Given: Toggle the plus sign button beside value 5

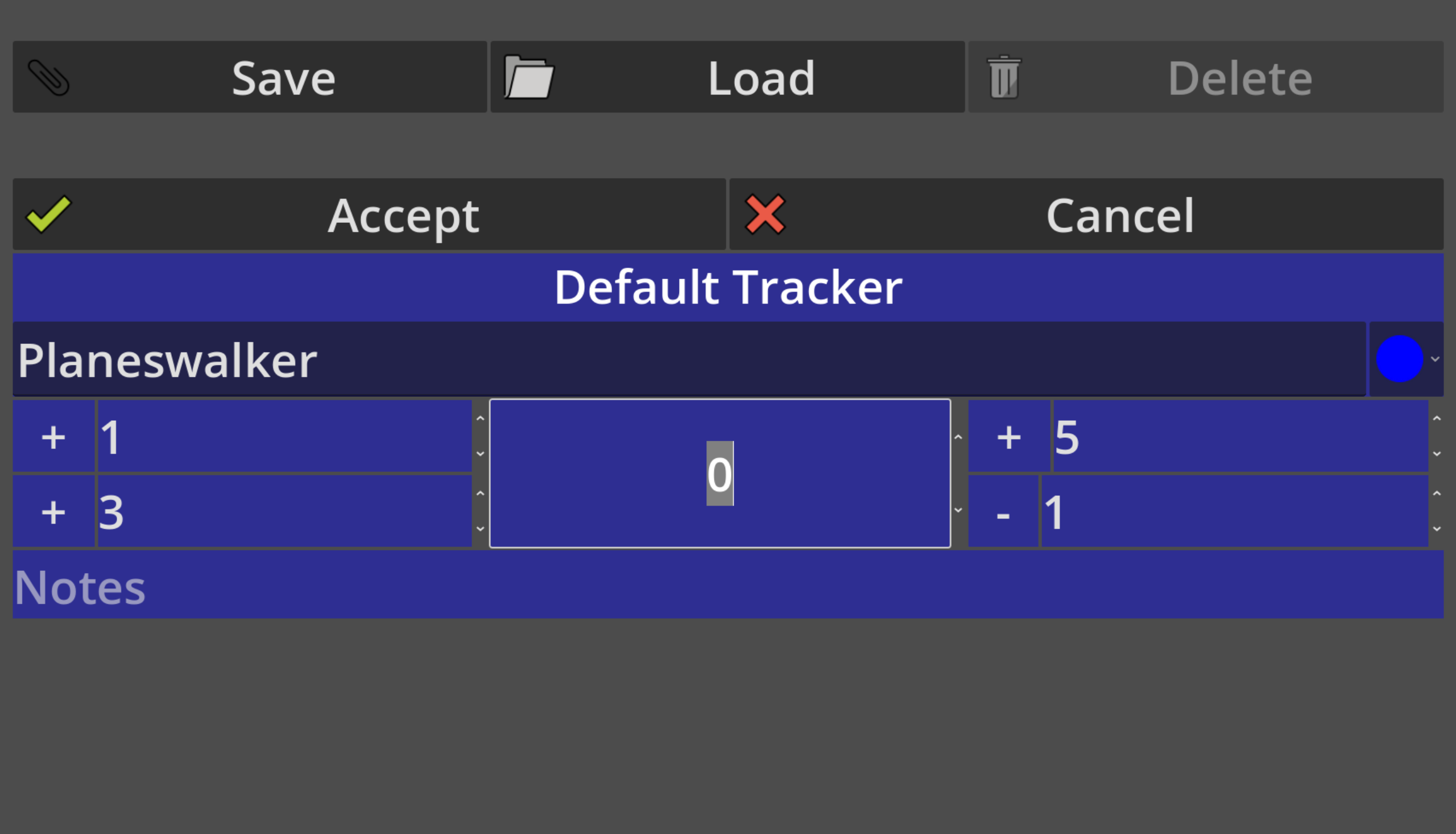Looking at the screenshot, I should tap(1008, 437).
